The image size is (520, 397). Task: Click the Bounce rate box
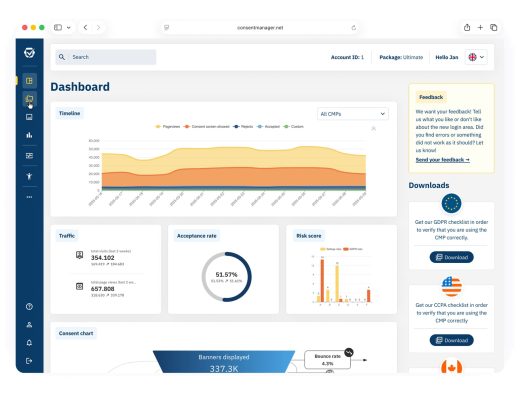327,360
